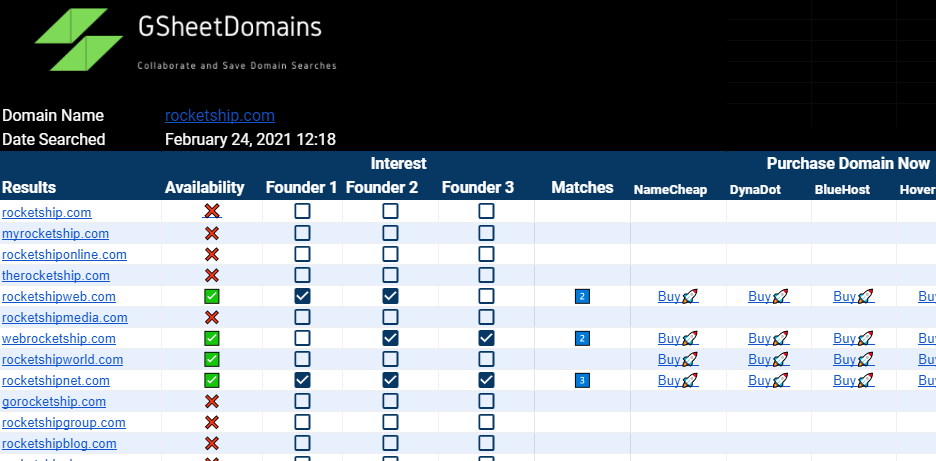This screenshot has width=936, height=461.
Task: Check Founder 2 box for rocketshipmedia.com
Action: tap(390, 317)
